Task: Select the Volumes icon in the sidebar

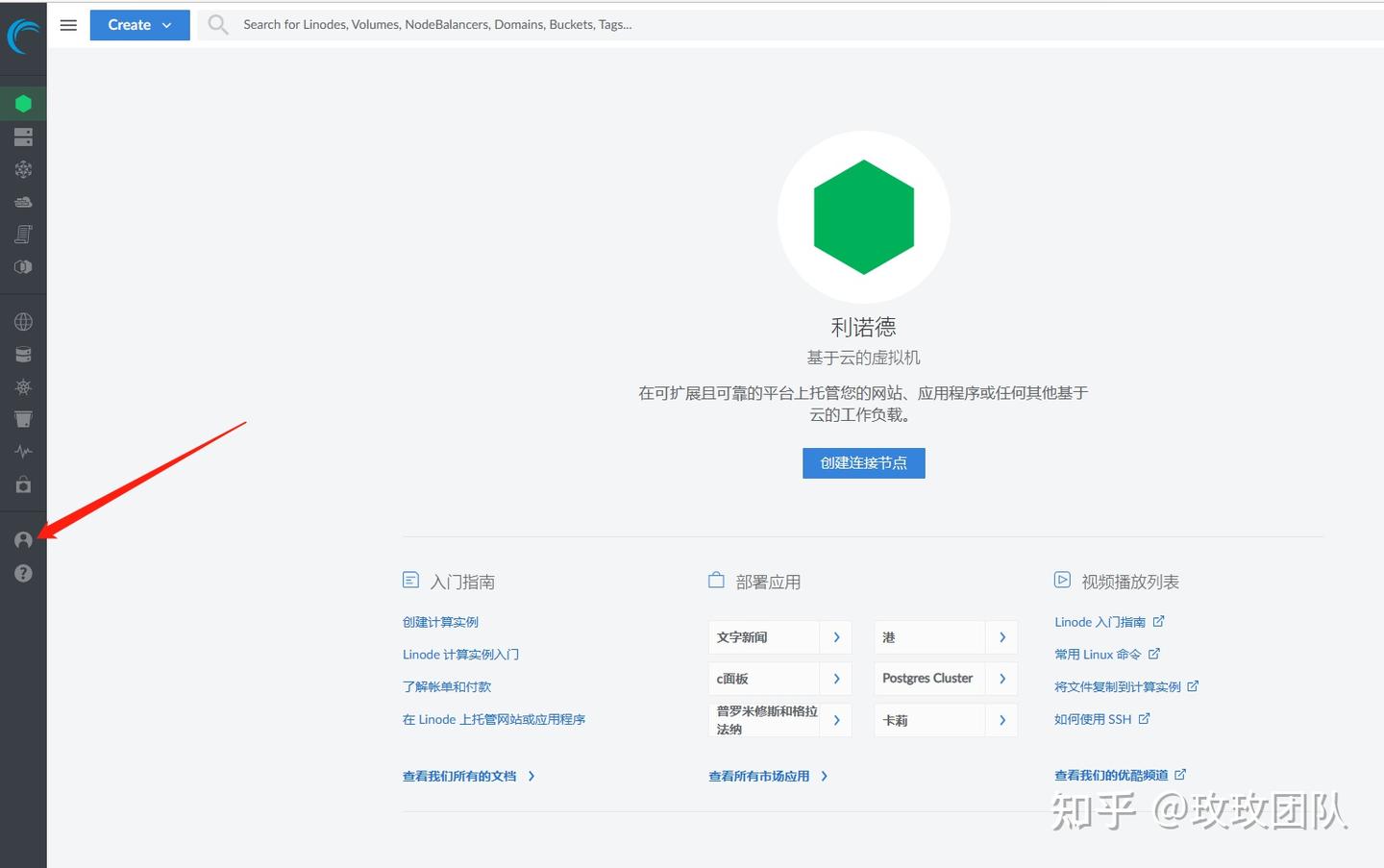Action: point(23,136)
